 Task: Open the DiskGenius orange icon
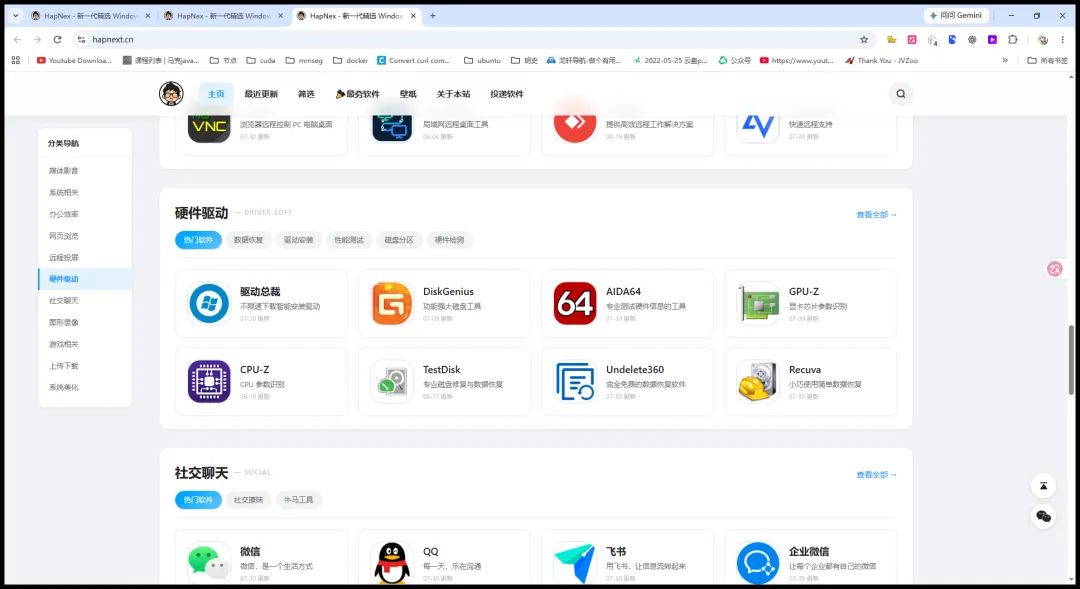click(x=392, y=303)
